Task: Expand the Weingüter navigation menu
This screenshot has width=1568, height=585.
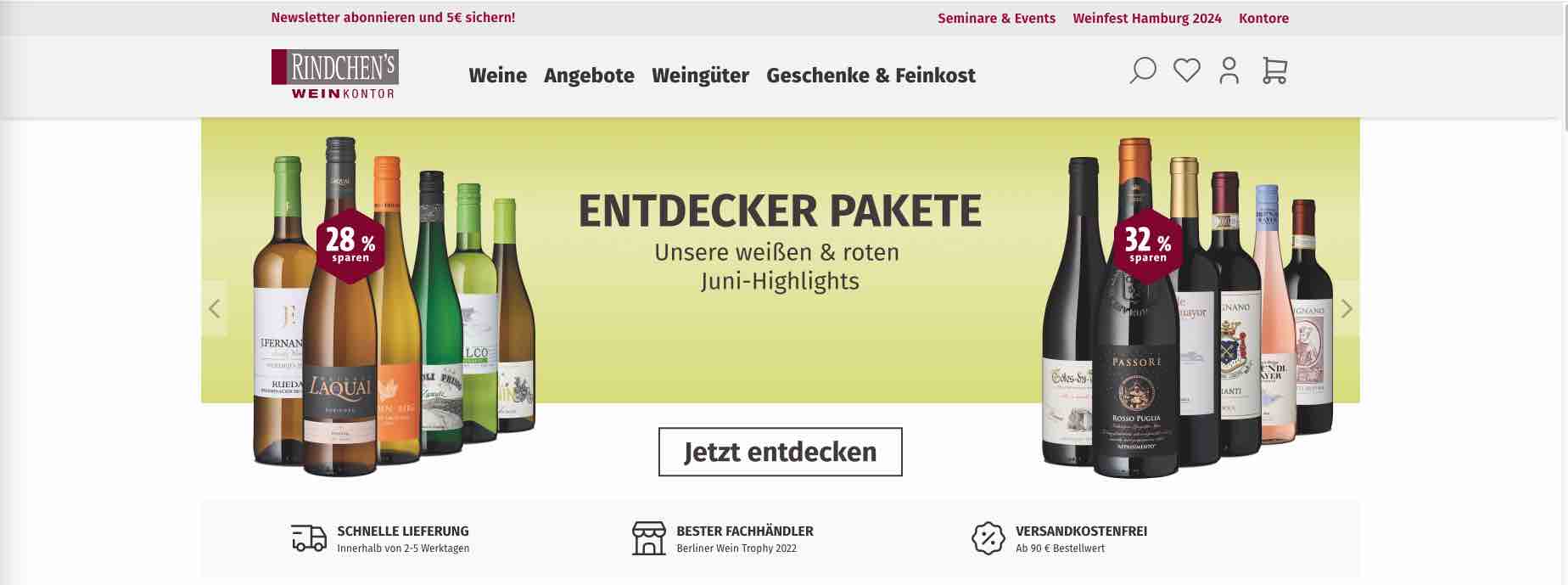Action: pyautogui.click(x=700, y=76)
